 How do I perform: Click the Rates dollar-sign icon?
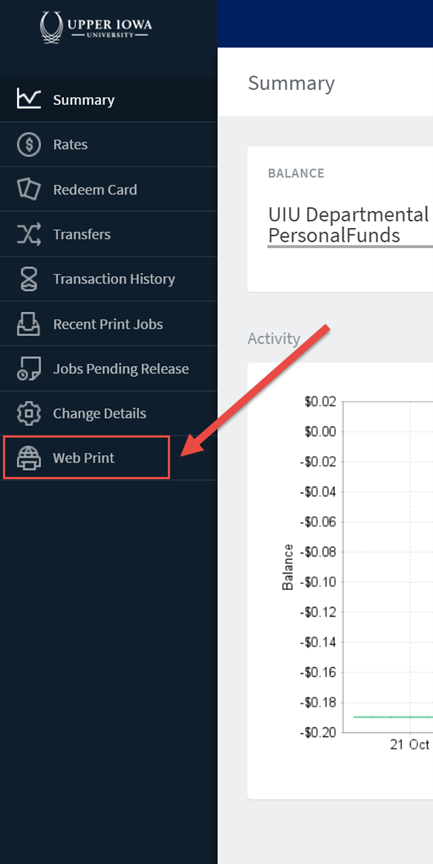(x=29, y=144)
